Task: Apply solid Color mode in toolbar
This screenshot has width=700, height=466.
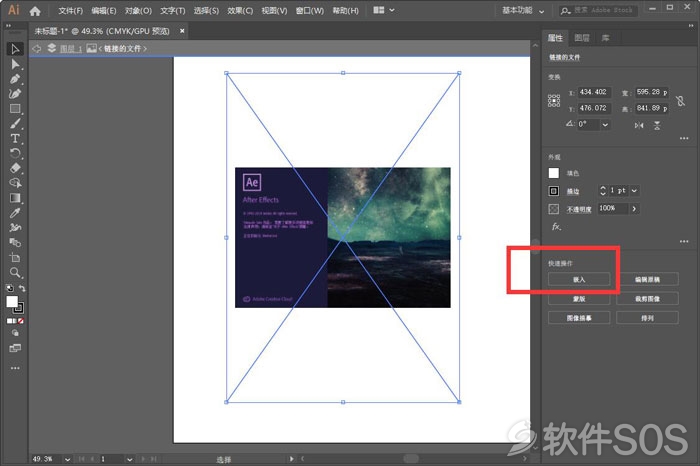Action: (9, 321)
